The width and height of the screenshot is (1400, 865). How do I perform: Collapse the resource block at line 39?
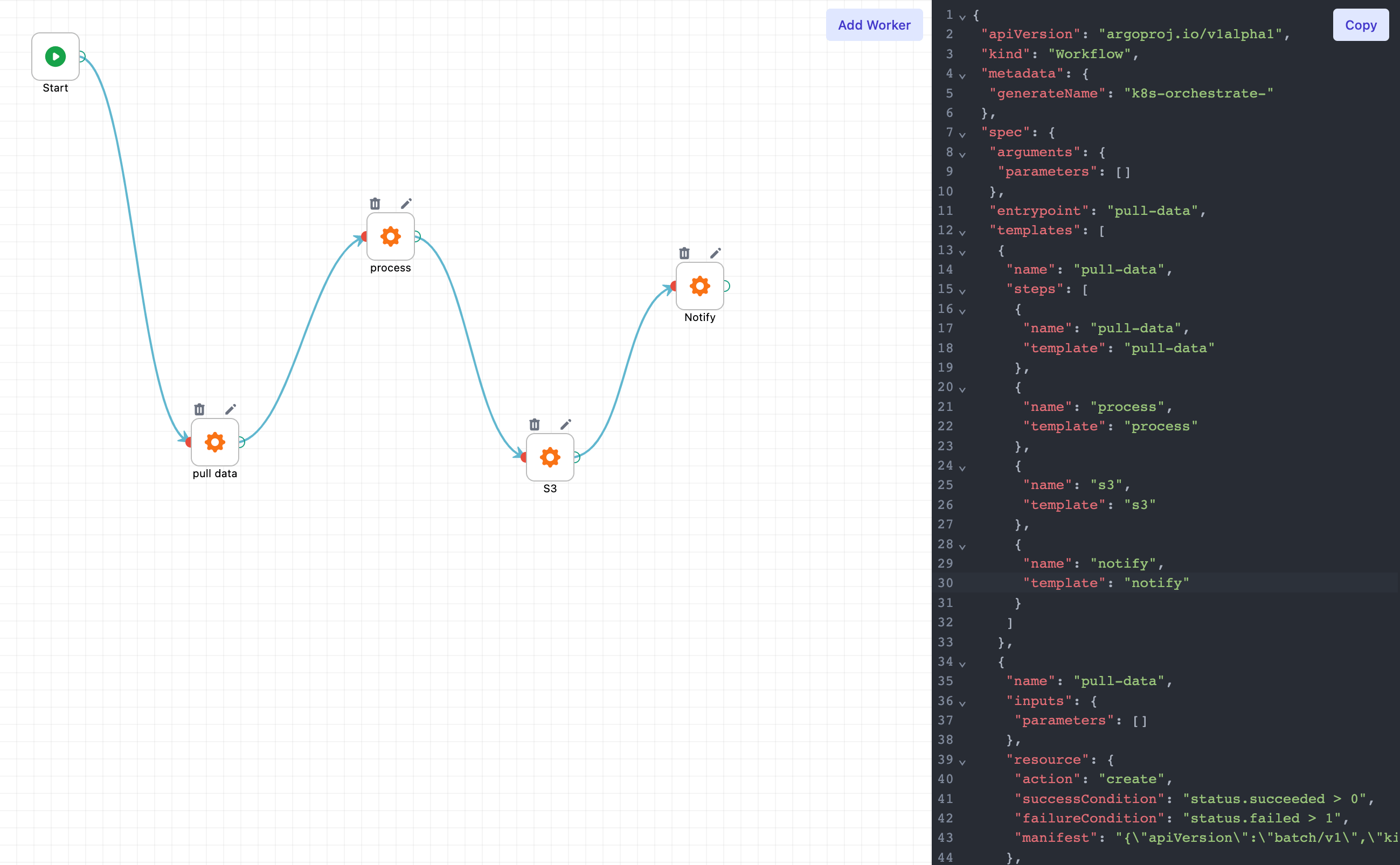click(x=962, y=762)
